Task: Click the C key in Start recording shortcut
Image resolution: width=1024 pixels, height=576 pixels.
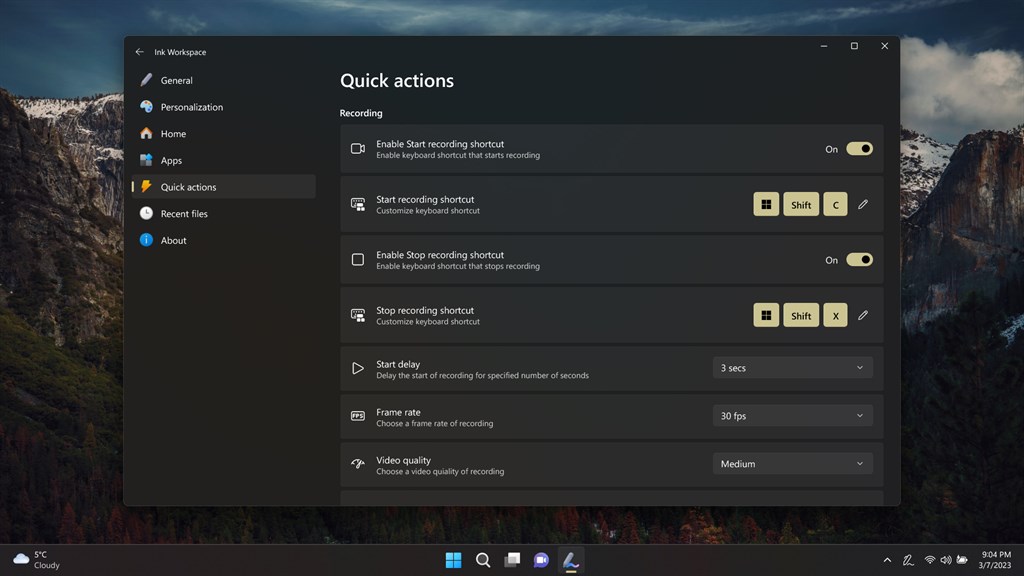Action: coord(835,204)
